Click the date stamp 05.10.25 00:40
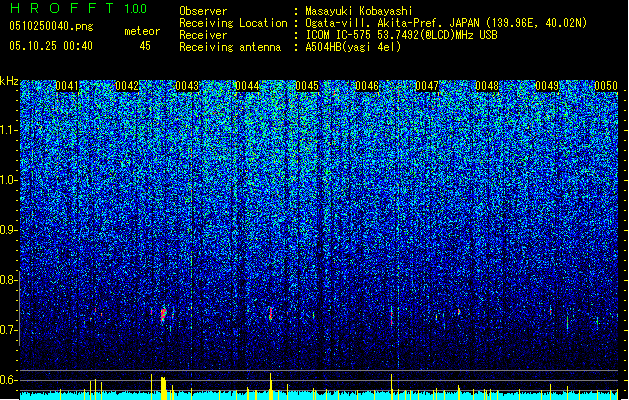Image resolution: width=629 pixels, height=400 pixels. coord(51,46)
